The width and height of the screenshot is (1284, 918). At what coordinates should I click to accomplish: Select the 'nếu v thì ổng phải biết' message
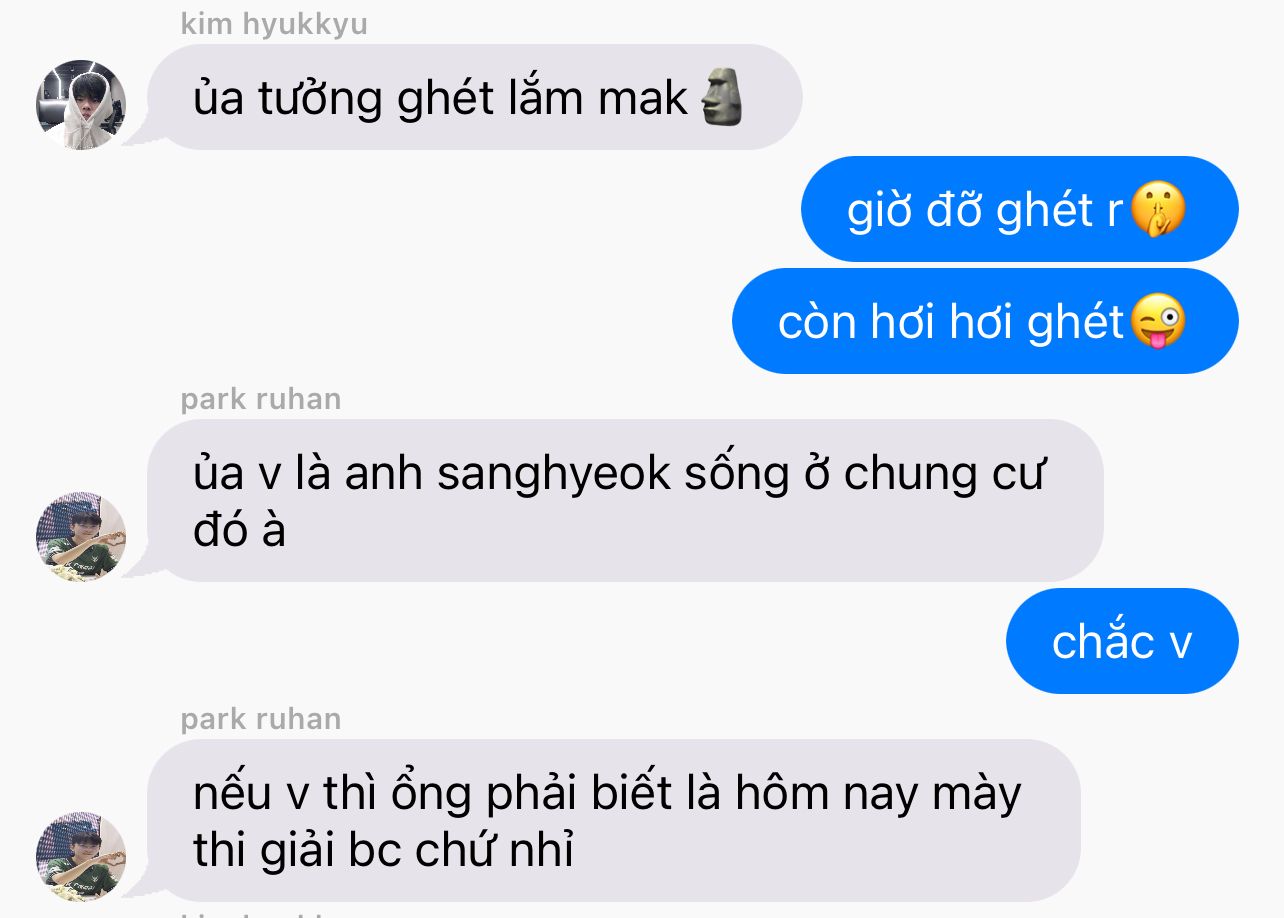pos(614,820)
